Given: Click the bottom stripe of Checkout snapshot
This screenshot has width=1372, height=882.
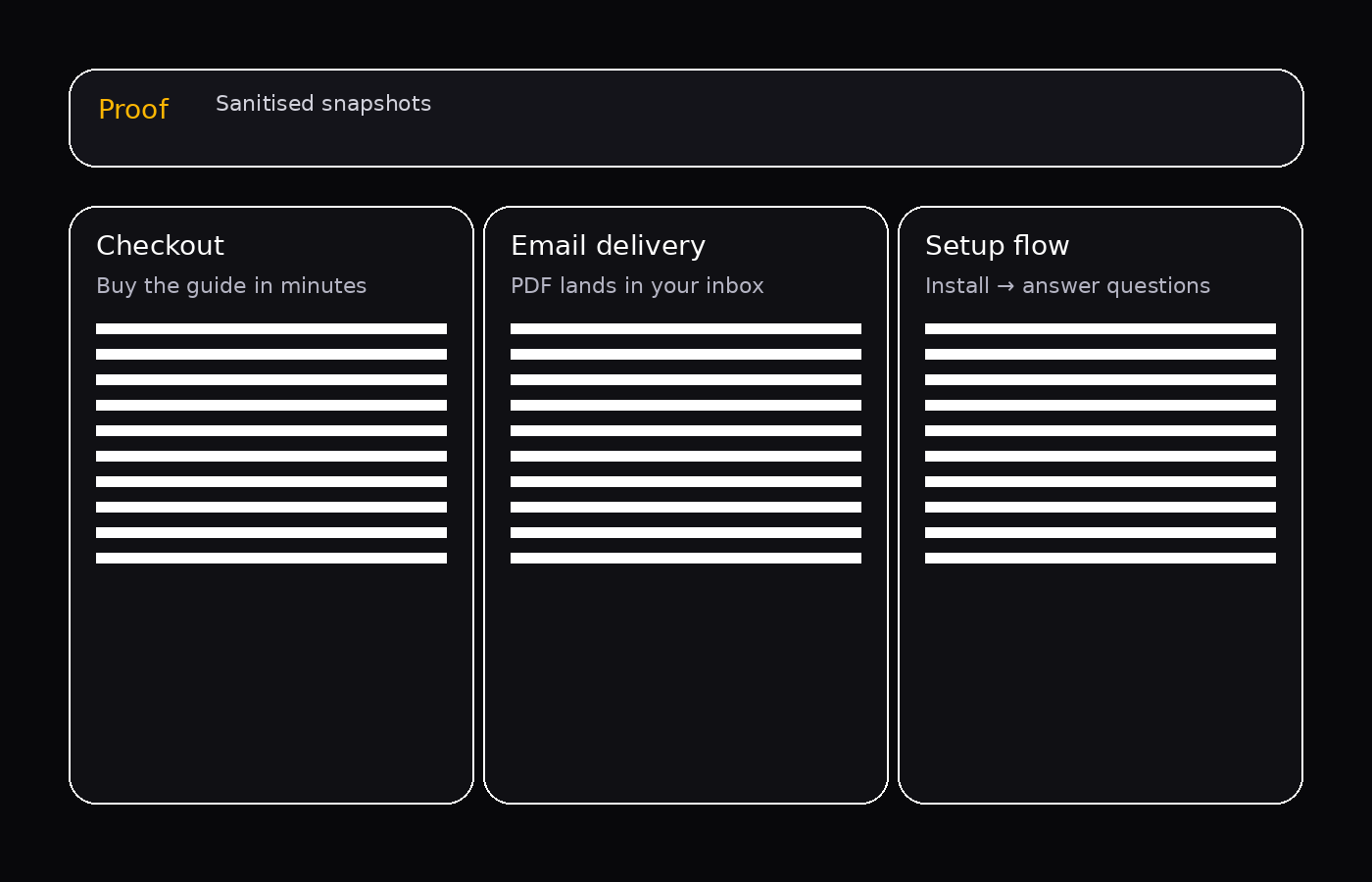Looking at the screenshot, I should point(271,559).
